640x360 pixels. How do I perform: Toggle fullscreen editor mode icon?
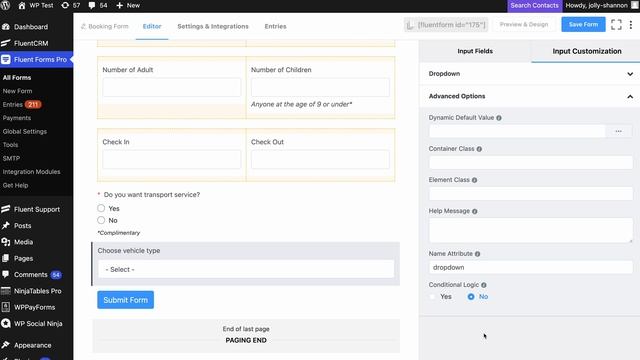(x=616, y=24)
